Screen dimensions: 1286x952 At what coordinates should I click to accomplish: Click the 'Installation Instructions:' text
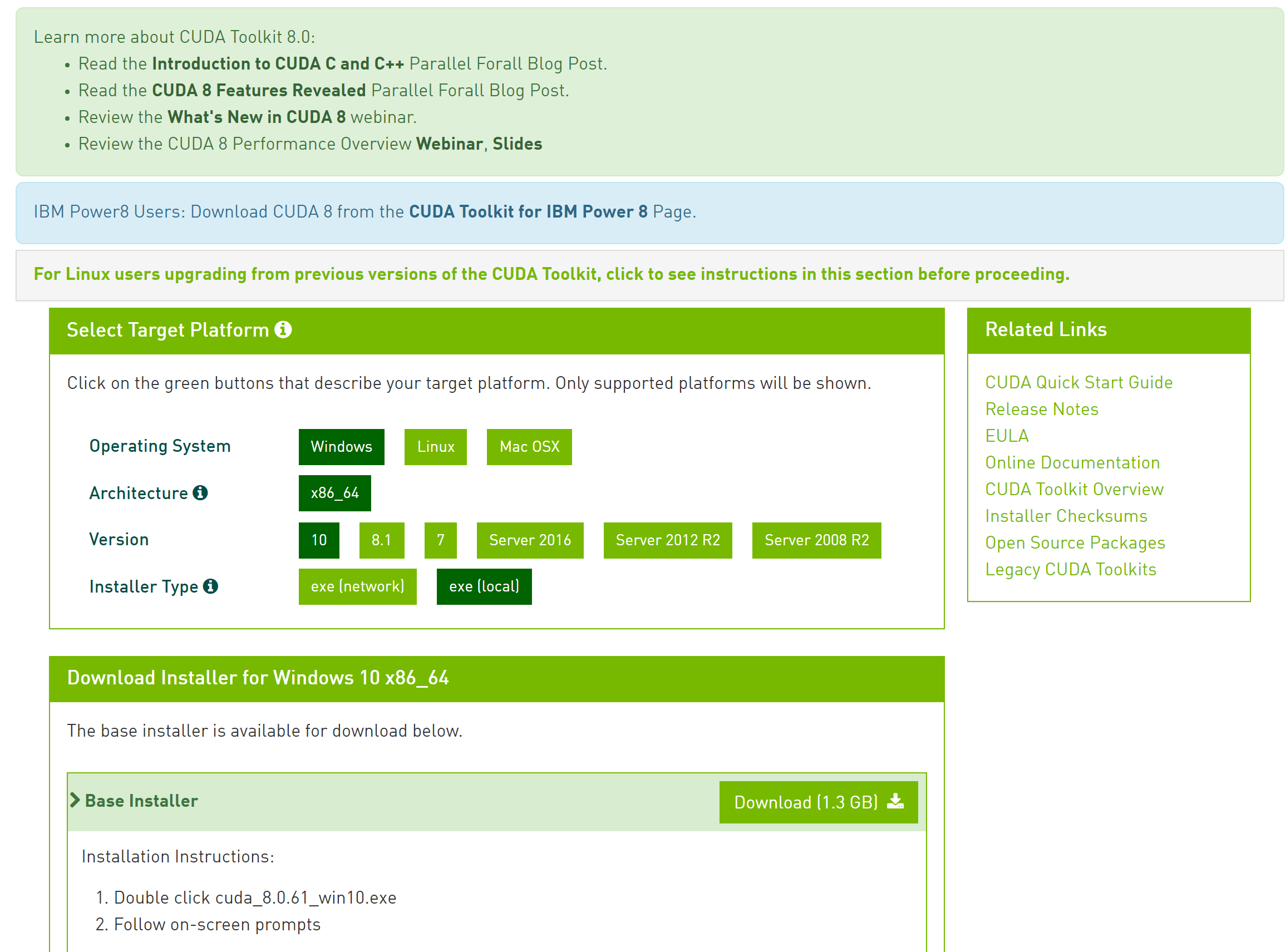178,856
